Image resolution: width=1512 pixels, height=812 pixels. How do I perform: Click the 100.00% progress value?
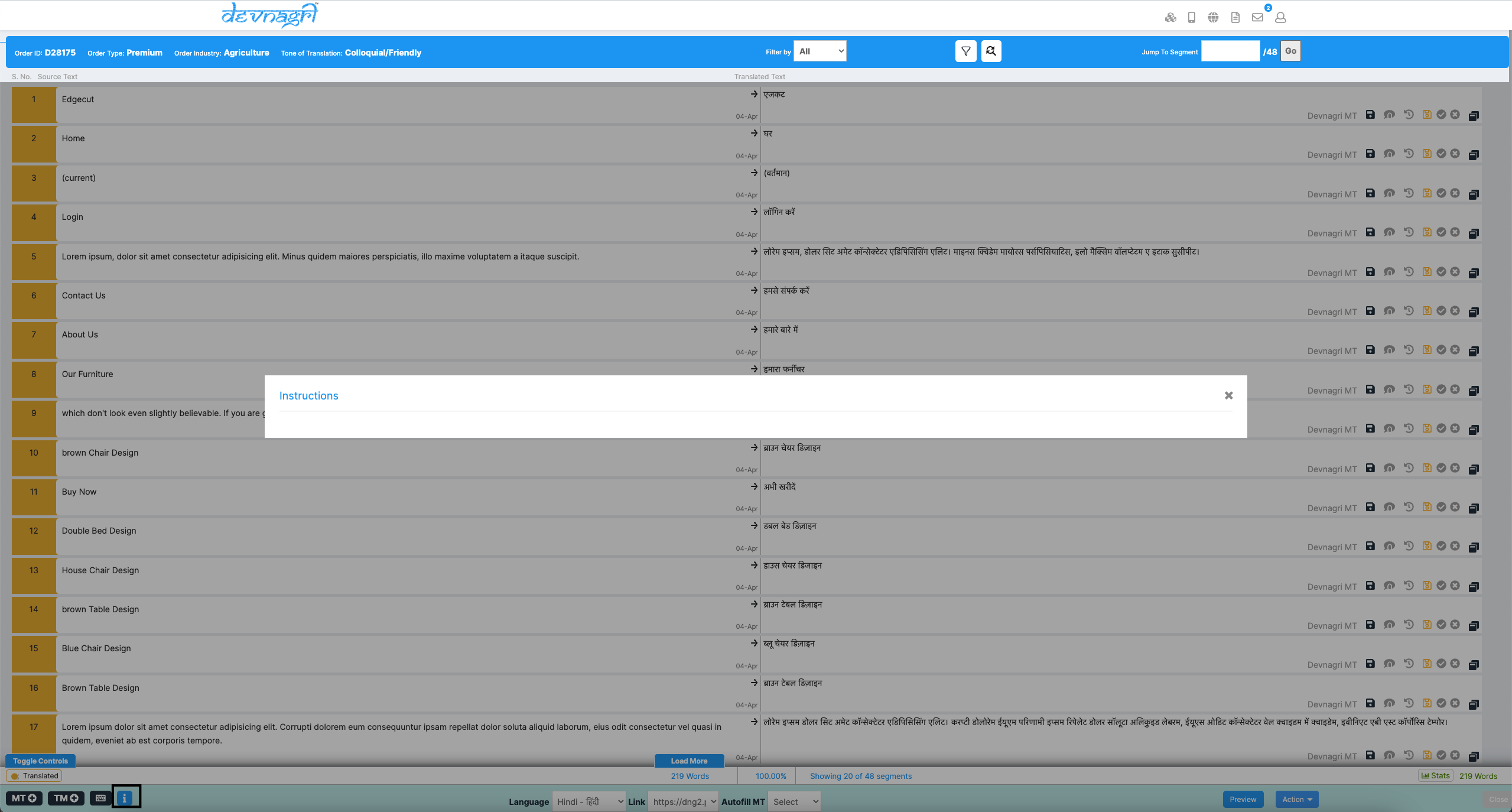[x=771, y=776]
